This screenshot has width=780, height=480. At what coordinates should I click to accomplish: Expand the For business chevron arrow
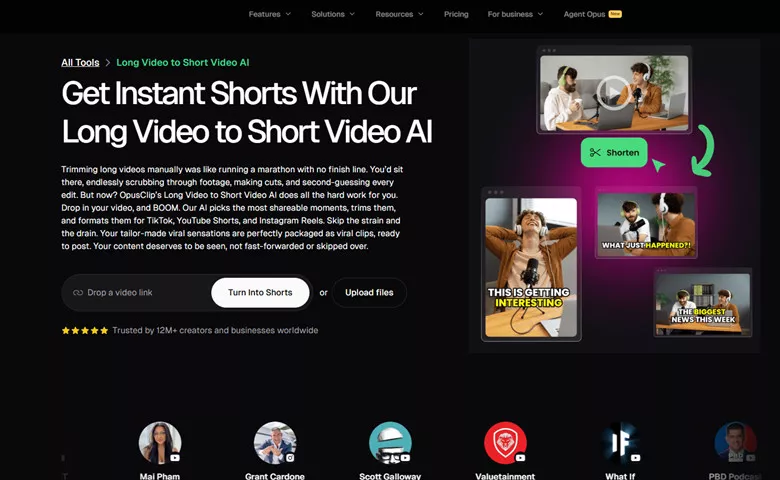(x=540, y=14)
